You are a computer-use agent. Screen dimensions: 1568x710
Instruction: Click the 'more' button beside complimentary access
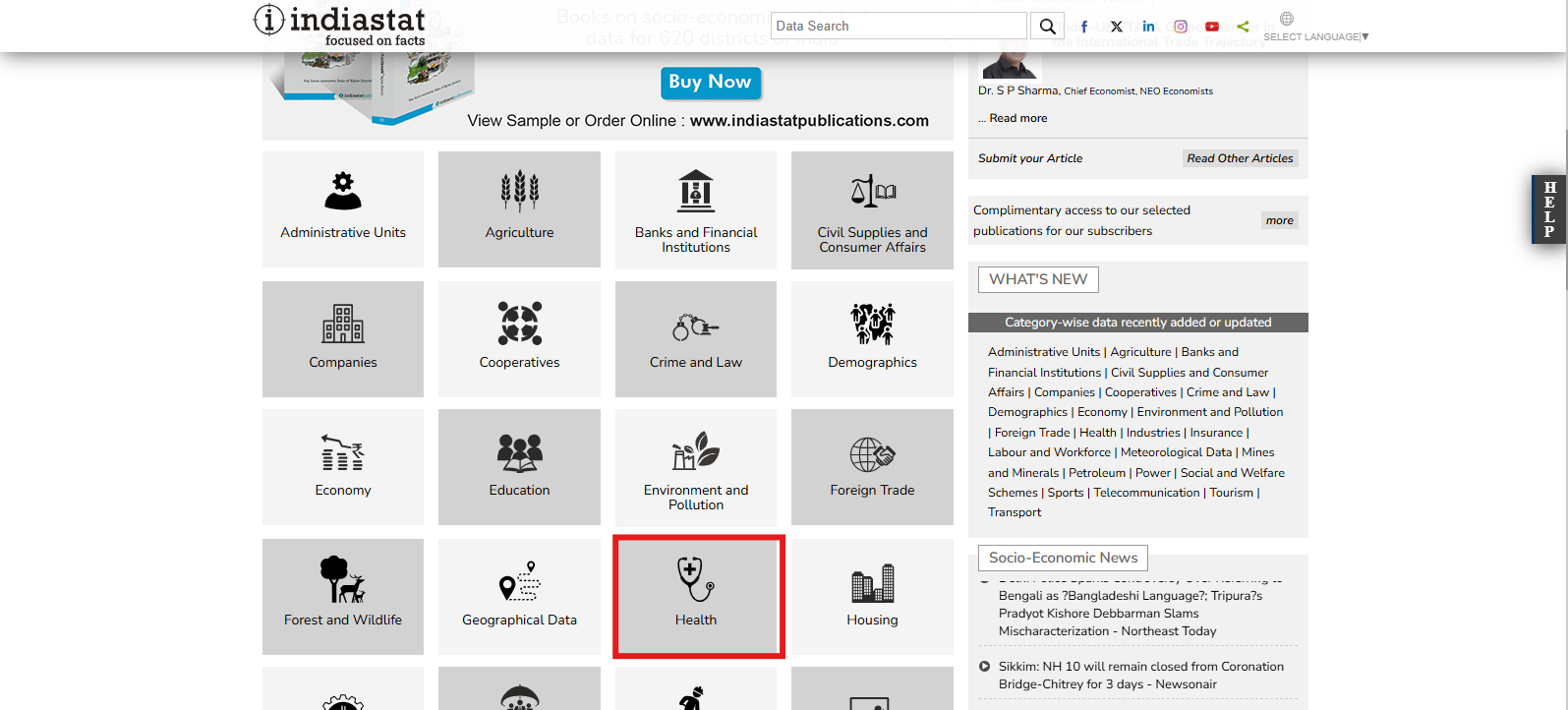pyautogui.click(x=1279, y=220)
